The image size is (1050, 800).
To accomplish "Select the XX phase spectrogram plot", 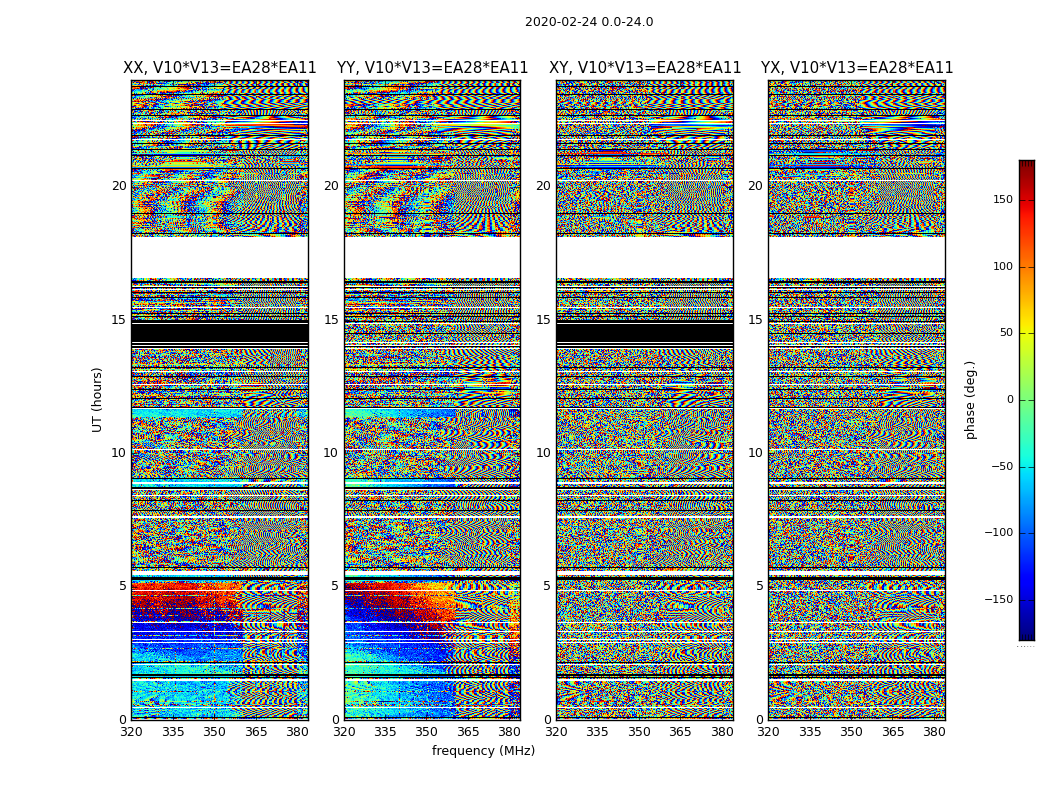I will 220,400.
